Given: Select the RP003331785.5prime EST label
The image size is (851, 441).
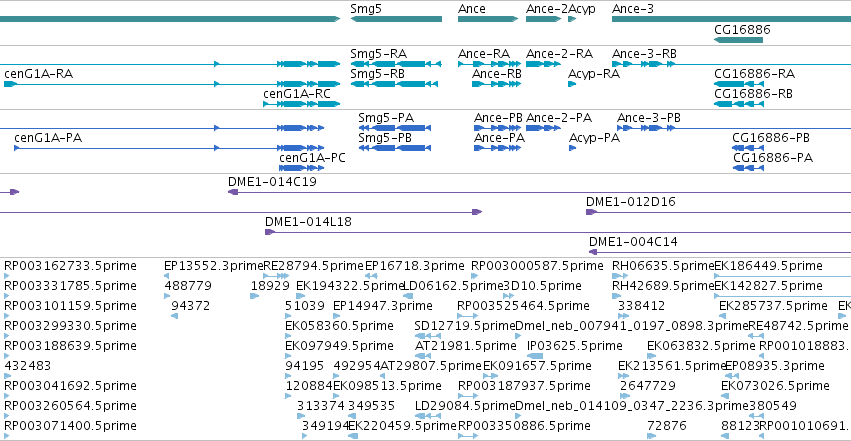Looking at the screenshot, I should click(x=70, y=286).
